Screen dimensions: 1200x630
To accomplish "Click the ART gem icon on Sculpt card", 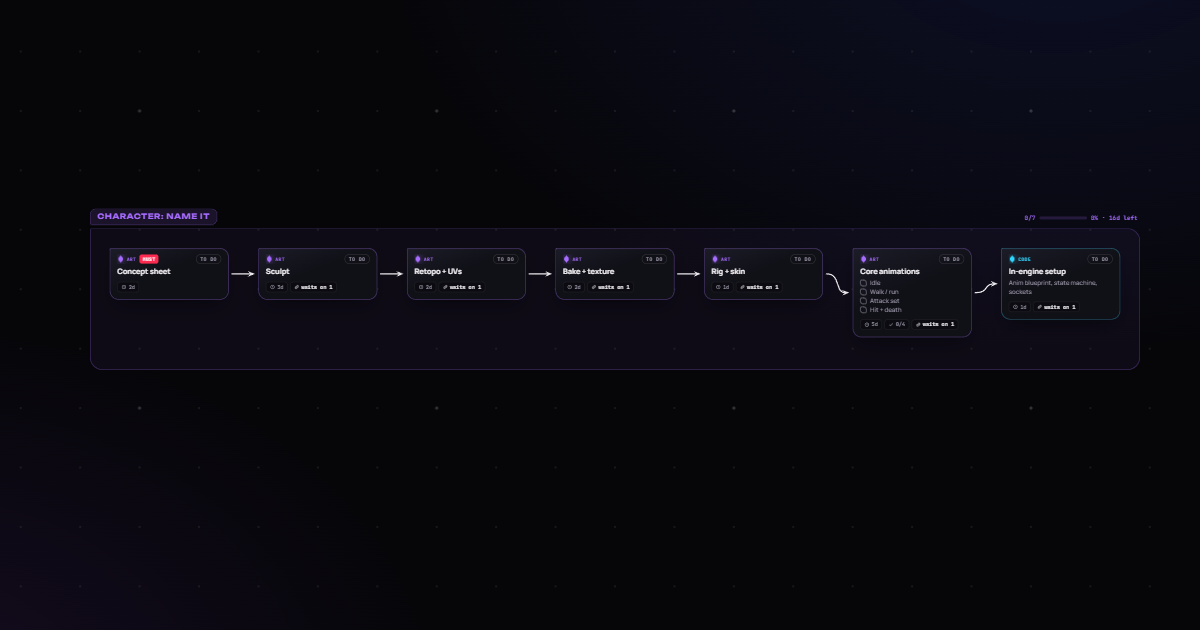I will (269, 259).
